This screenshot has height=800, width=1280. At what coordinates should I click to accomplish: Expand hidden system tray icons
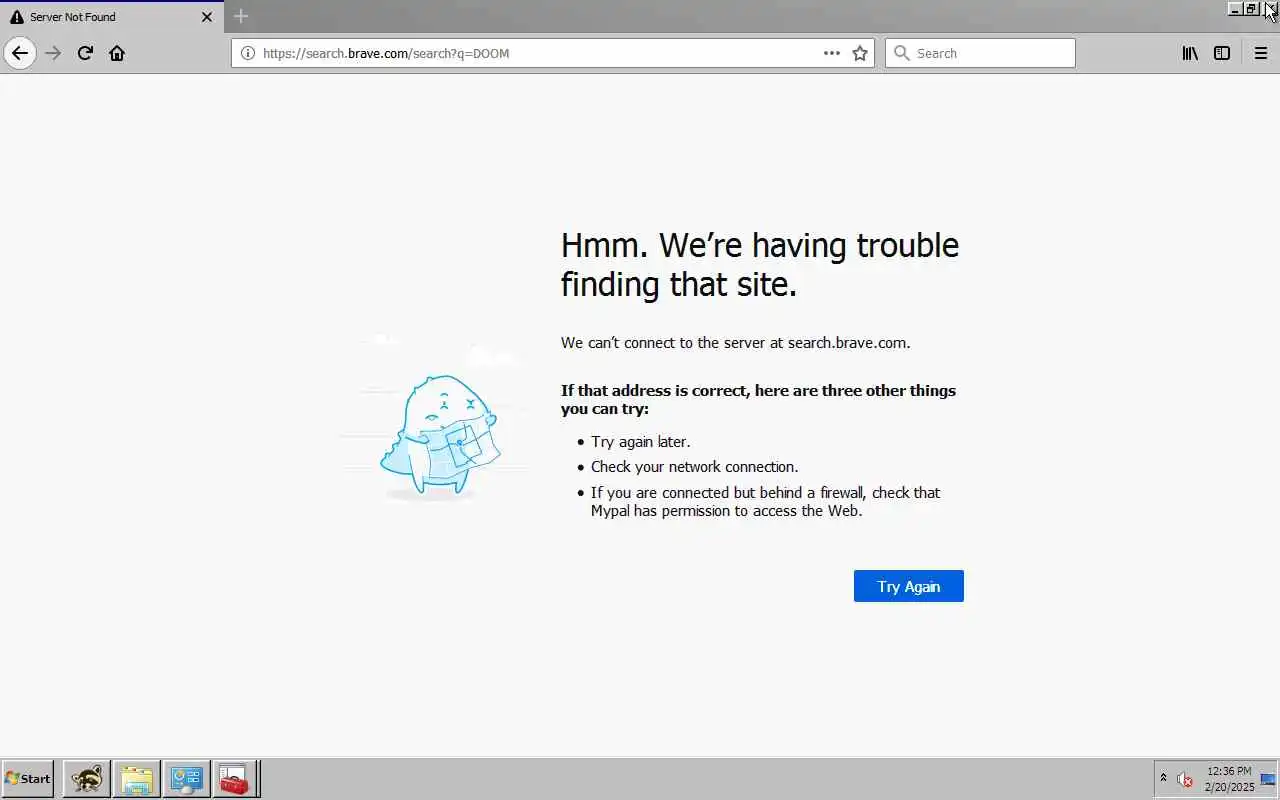(x=1163, y=778)
